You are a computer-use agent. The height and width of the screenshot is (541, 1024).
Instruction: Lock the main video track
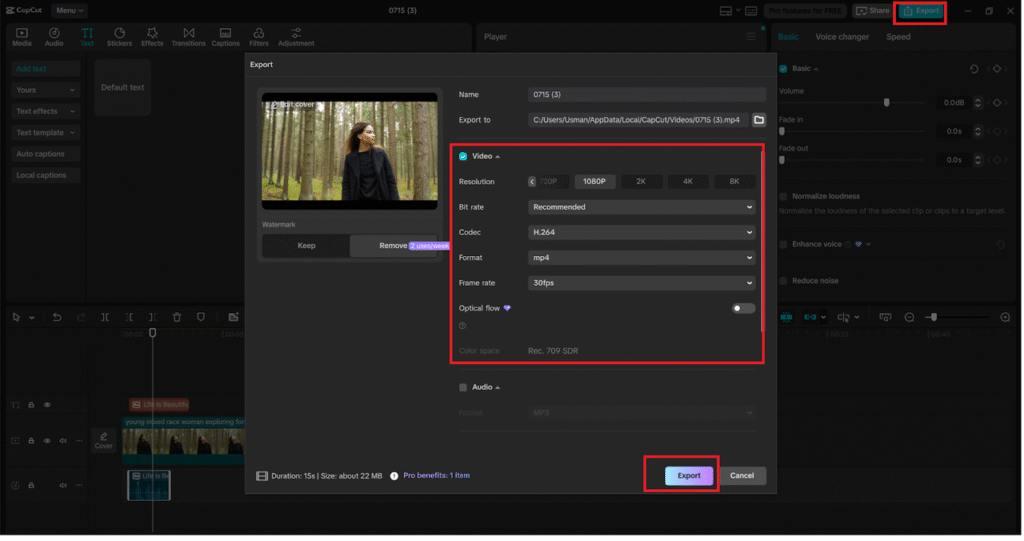point(31,441)
